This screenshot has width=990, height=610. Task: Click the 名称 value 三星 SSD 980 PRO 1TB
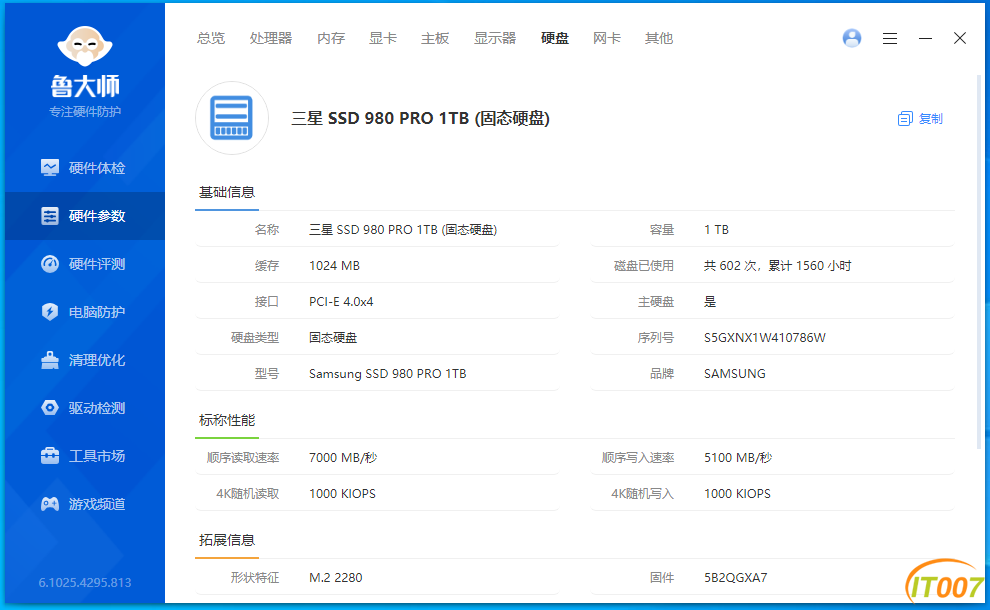(x=403, y=230)
